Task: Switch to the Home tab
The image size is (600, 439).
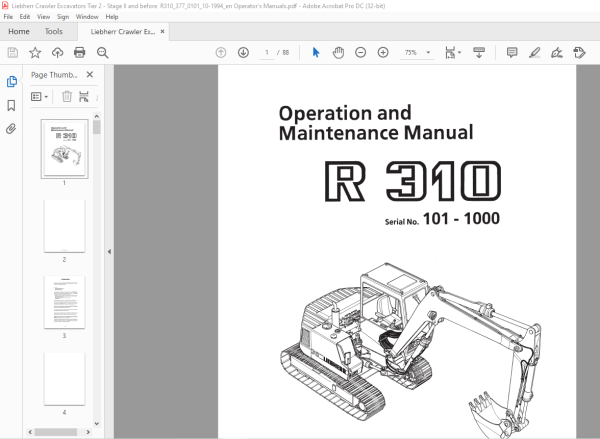Action: pos(19,31)
